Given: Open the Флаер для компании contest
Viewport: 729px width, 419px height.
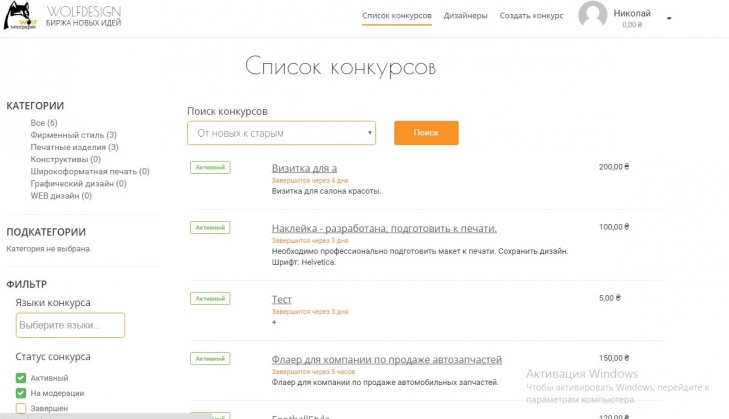Looking at the screenshot, I should click(x=386, y=359).
